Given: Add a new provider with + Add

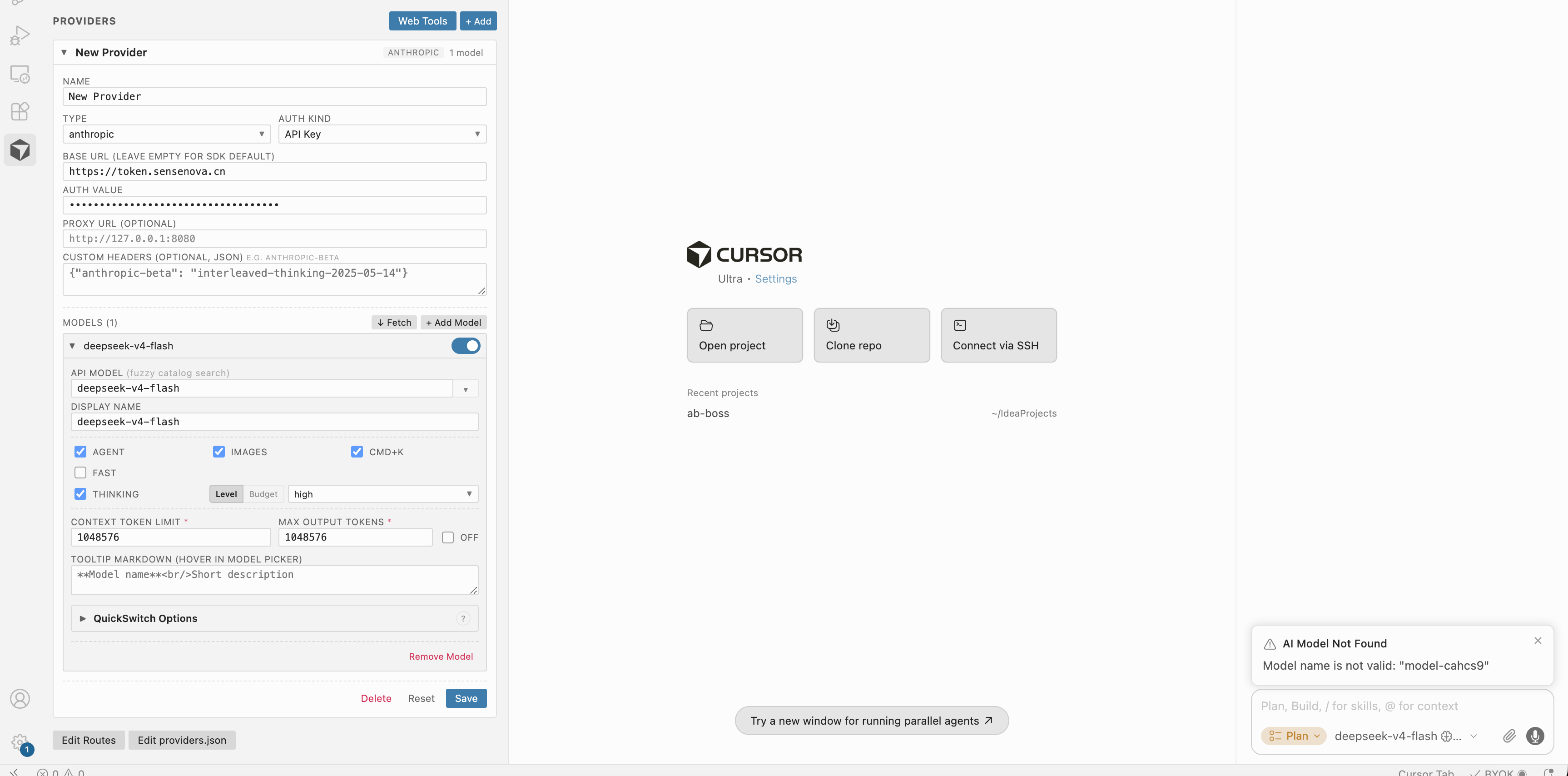Looking at the screenshot, I should [478, 21].
